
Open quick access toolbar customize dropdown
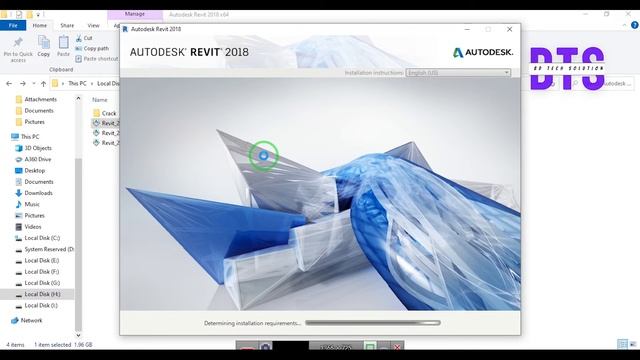point(38,15)
